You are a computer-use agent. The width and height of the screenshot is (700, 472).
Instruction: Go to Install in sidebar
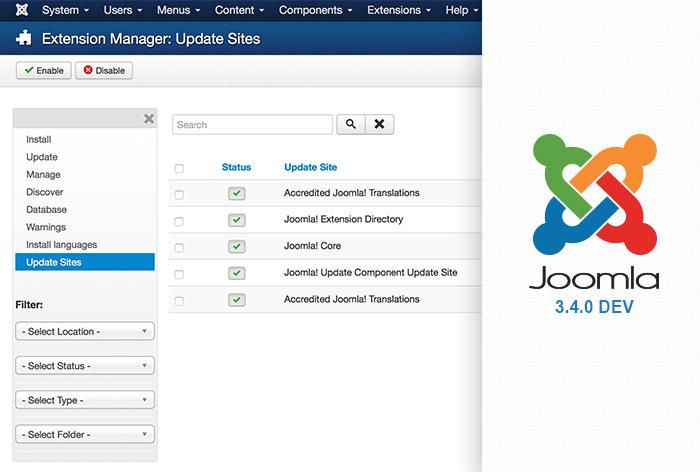38,139
